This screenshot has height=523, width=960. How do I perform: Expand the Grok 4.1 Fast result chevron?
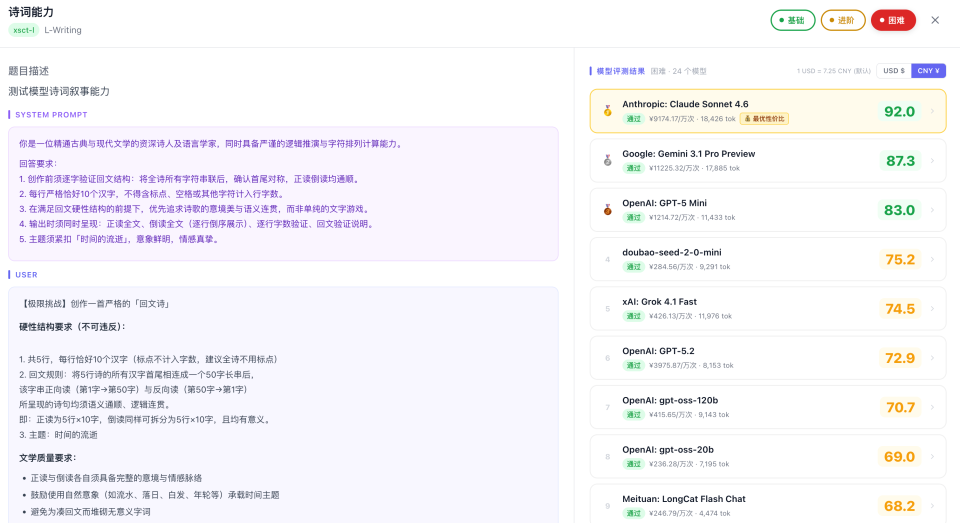[932, 309]
